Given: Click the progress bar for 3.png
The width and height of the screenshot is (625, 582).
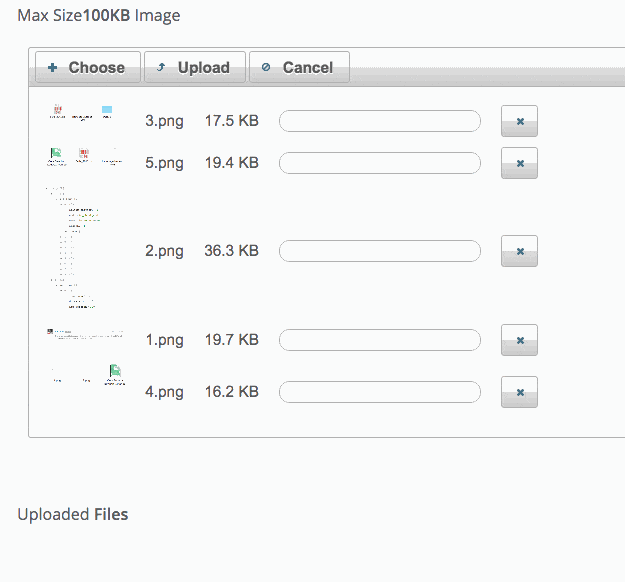Looking at the screenshot, I should coord(380,121).
